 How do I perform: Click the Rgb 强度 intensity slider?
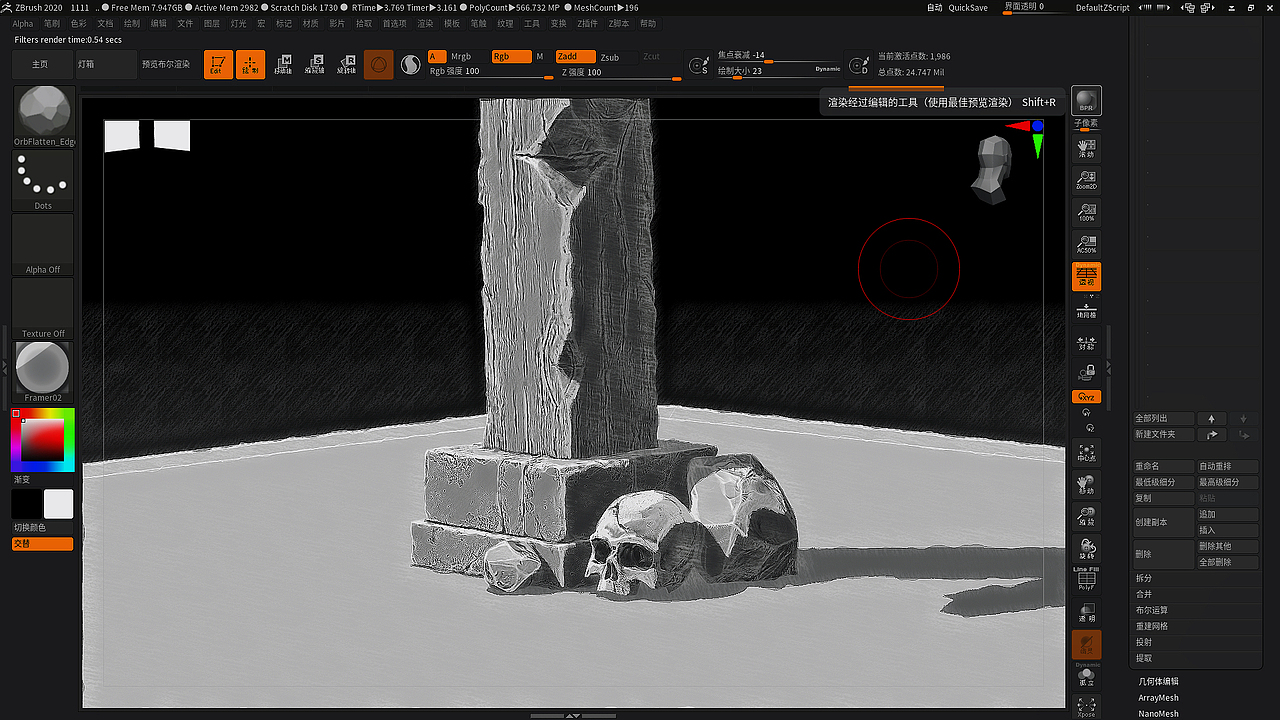click(x=490, y=72)
